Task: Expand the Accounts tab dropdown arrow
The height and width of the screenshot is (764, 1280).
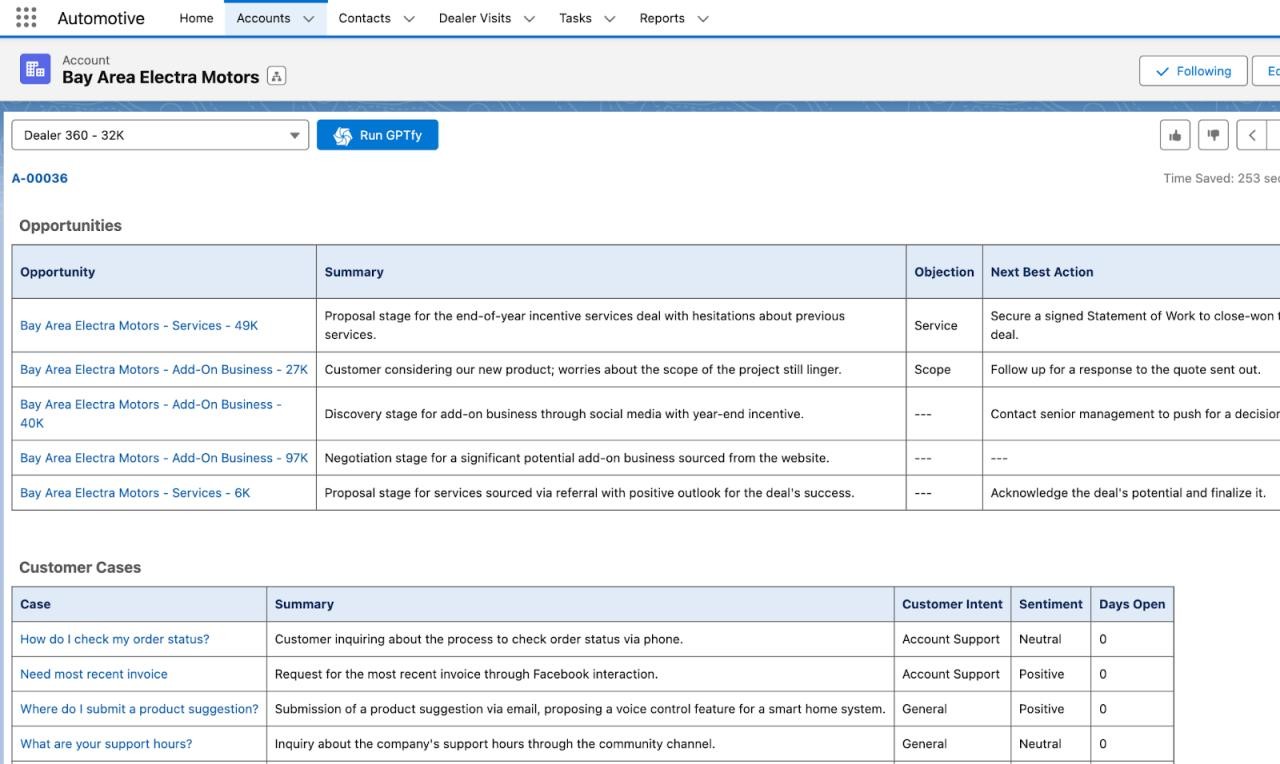Action: coord(310,18)
